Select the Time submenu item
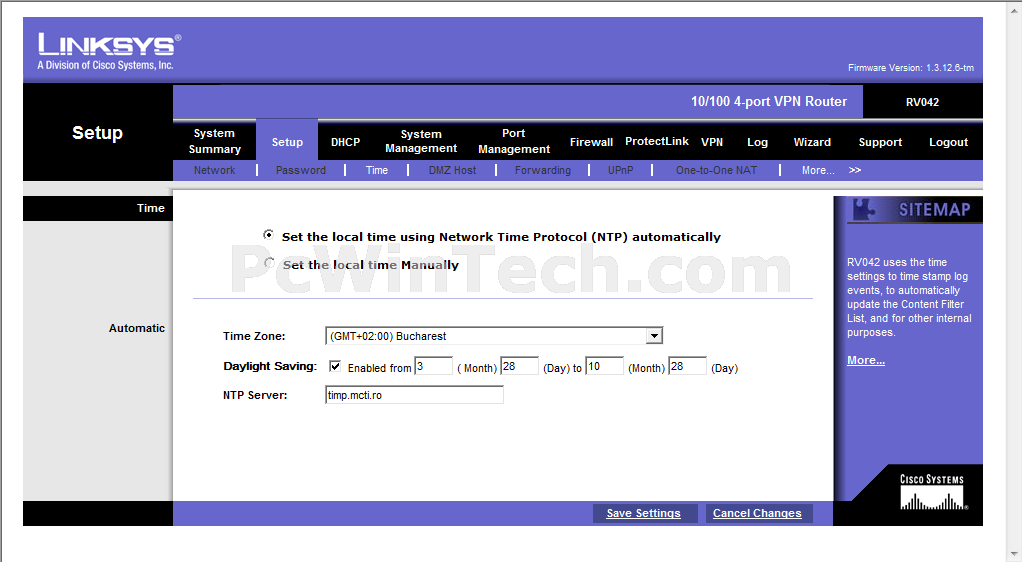 point(377,170)
